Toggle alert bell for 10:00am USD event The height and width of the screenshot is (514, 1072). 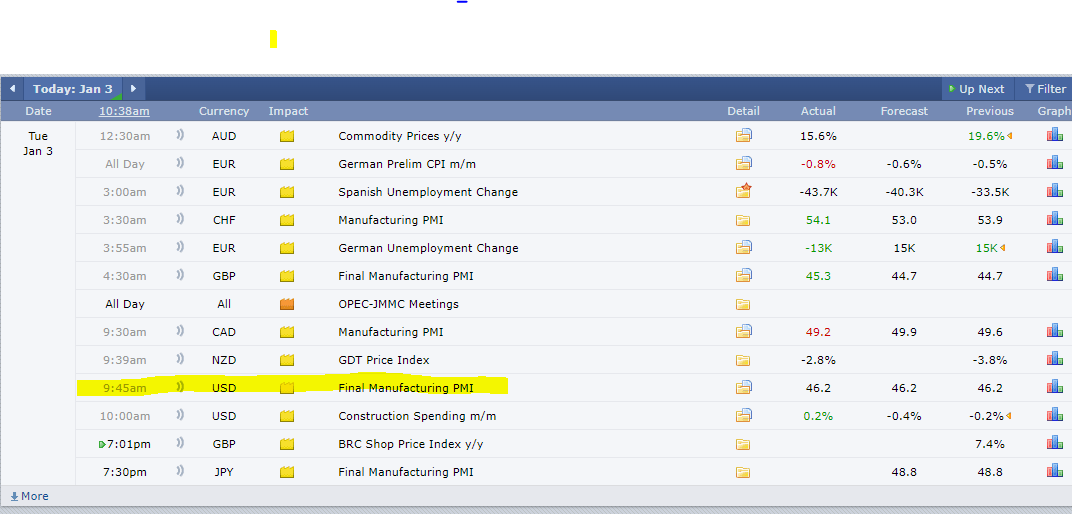(180, 415)
